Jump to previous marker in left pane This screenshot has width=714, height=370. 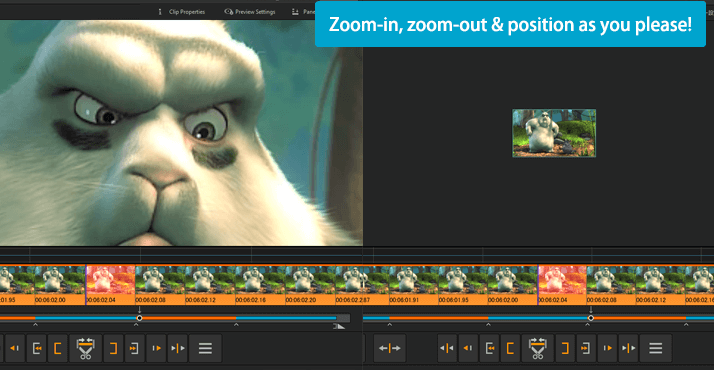point(37,348)
